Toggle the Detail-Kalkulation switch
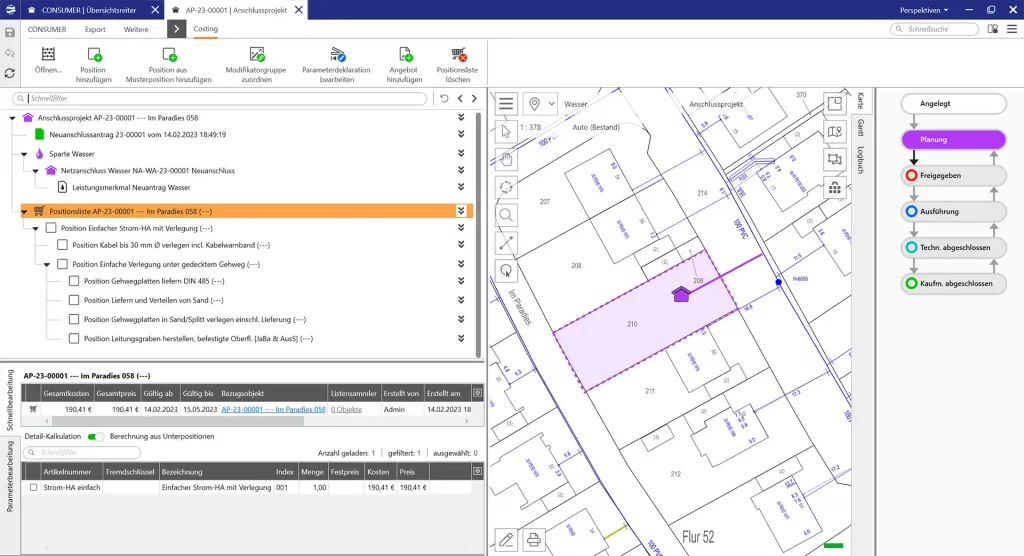This screenshot has height=556, width=1024. (96, 437)
